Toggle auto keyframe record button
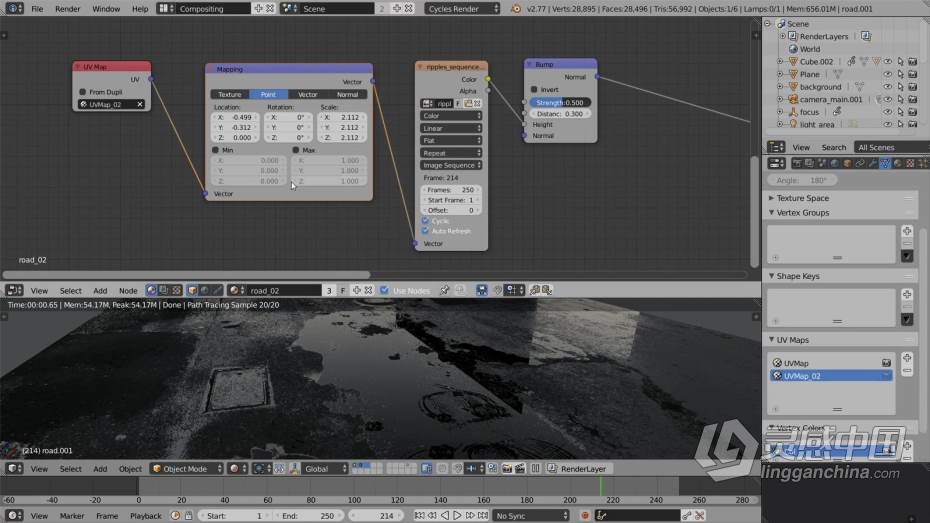930x523 pixels. [x=585, y=516]
